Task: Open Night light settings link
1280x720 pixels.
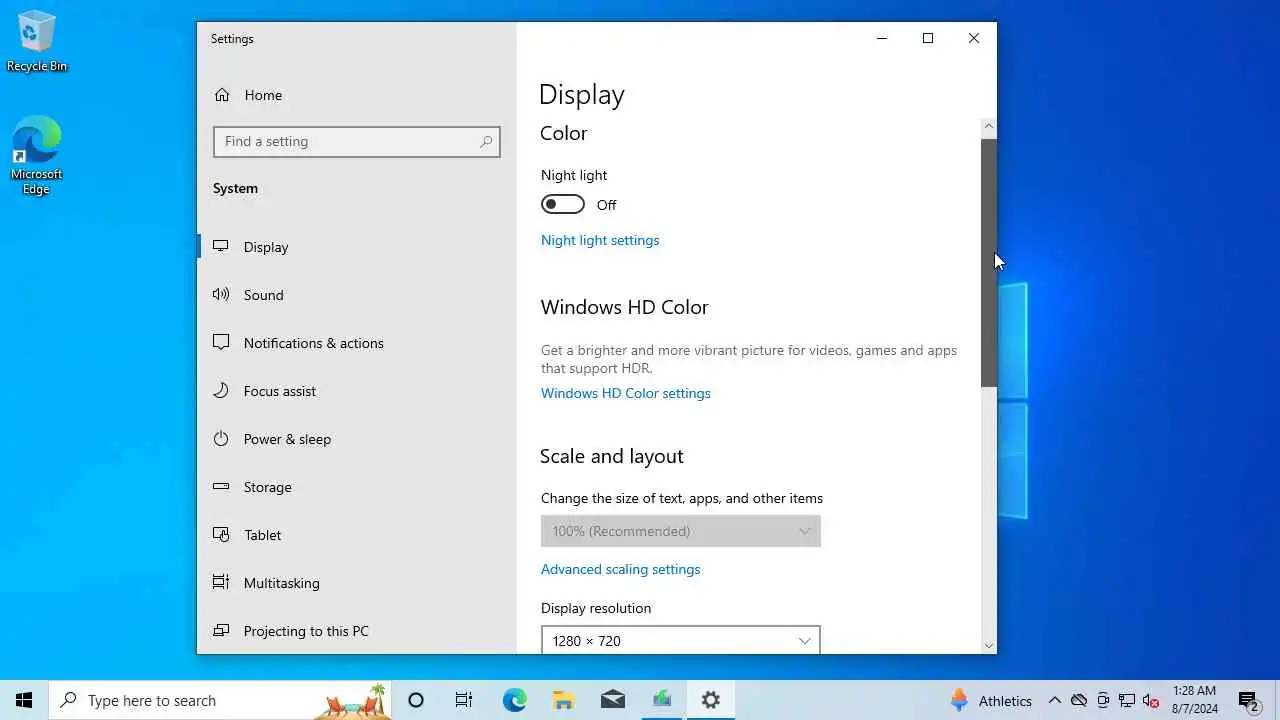Action: coord(600,240)
